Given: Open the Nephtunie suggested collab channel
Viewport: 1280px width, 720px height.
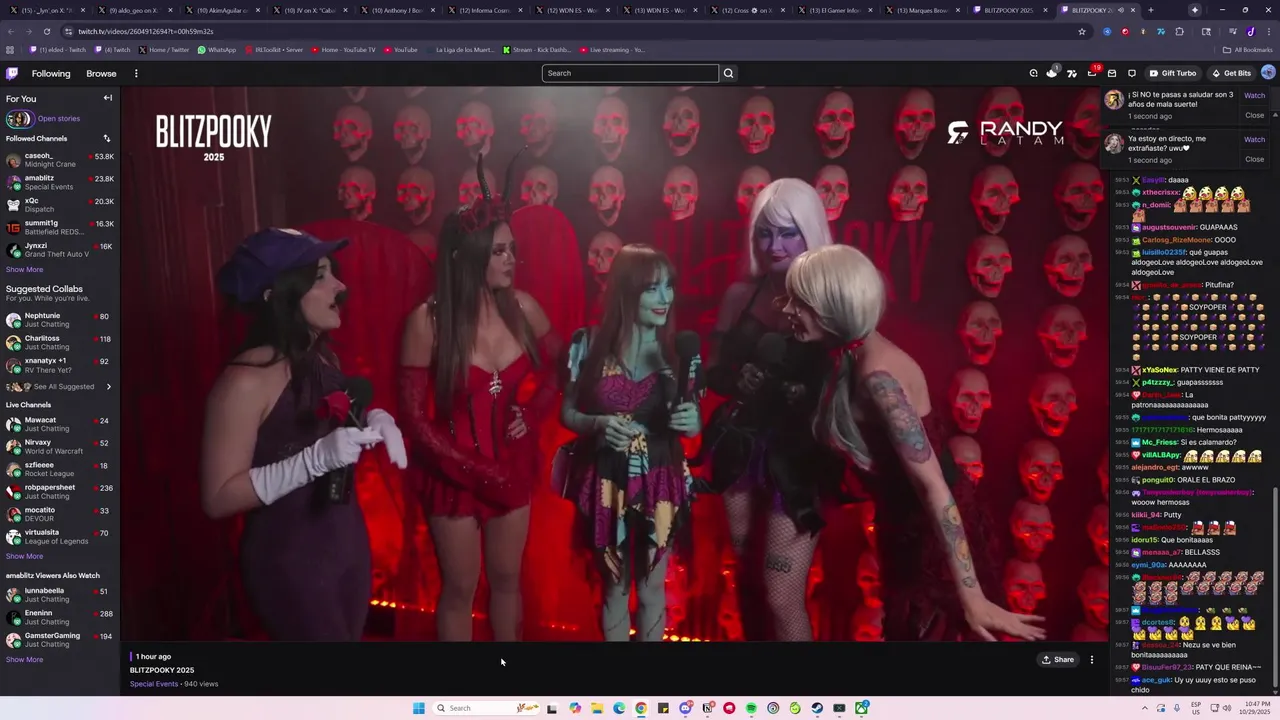Looking at the screenshot, I should coord(60,320).
